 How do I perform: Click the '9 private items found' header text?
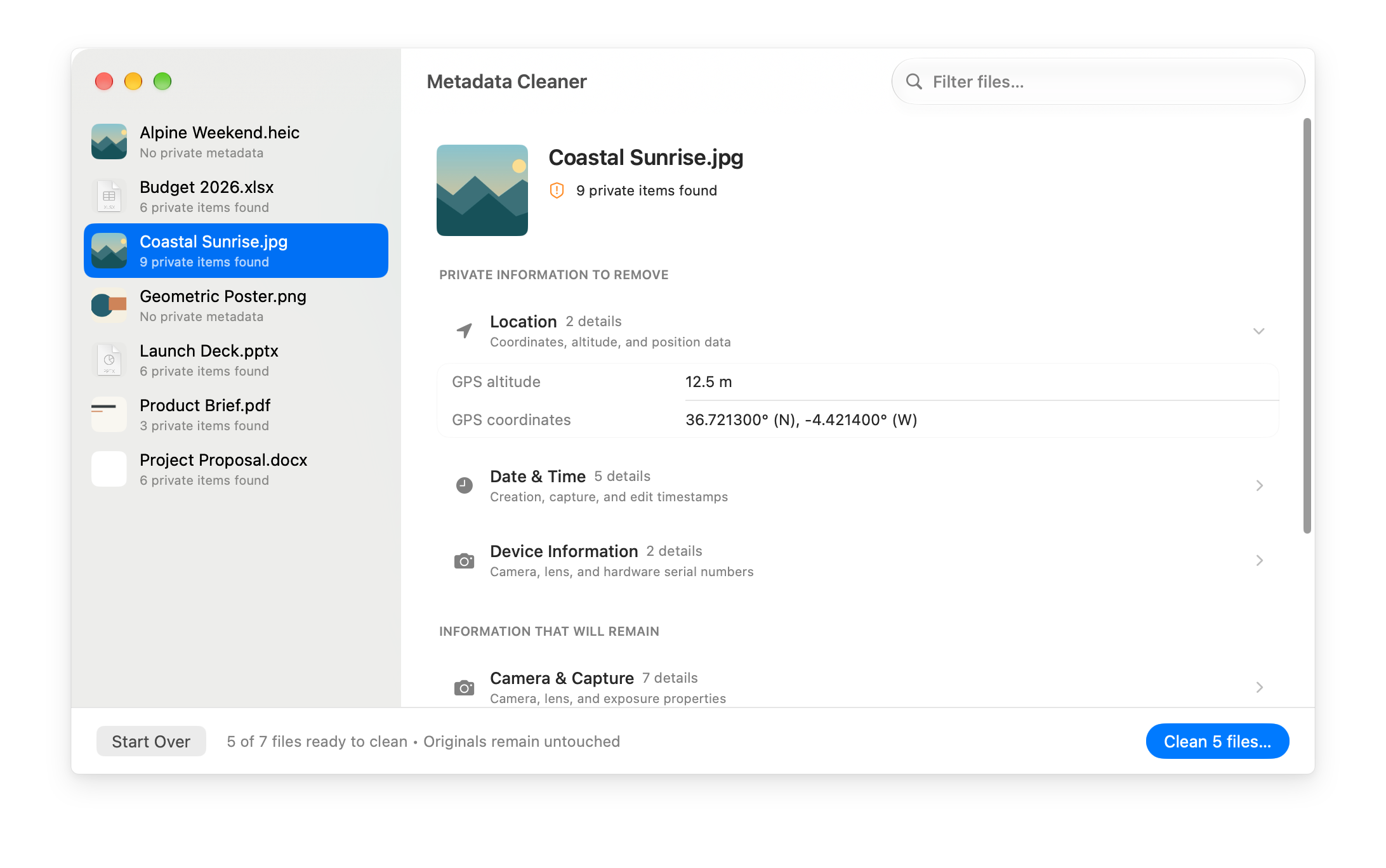point(647,190)
